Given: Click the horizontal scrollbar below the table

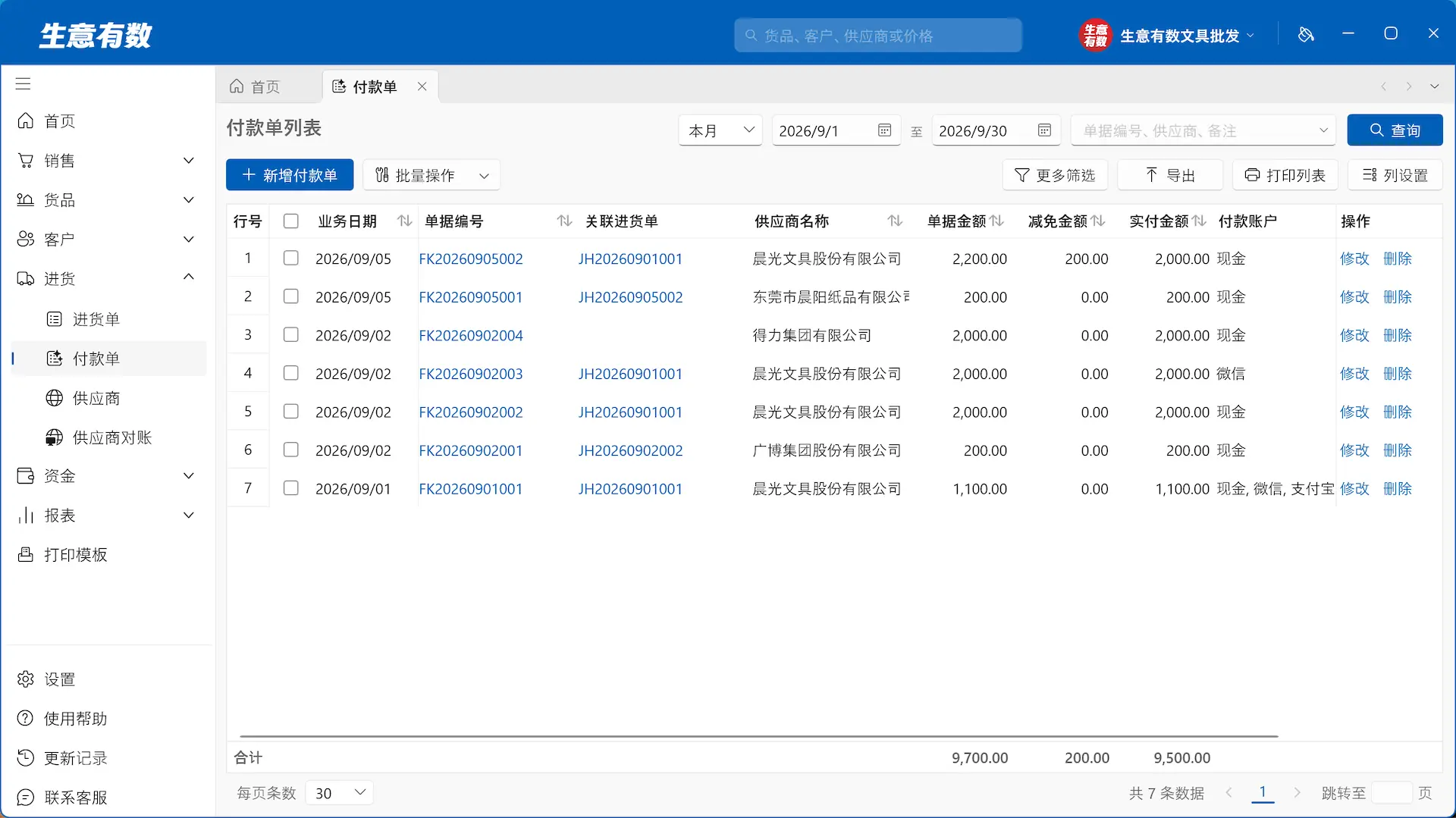Looking at the screenshot, I should pyautogui.click(x=758, y=735).
